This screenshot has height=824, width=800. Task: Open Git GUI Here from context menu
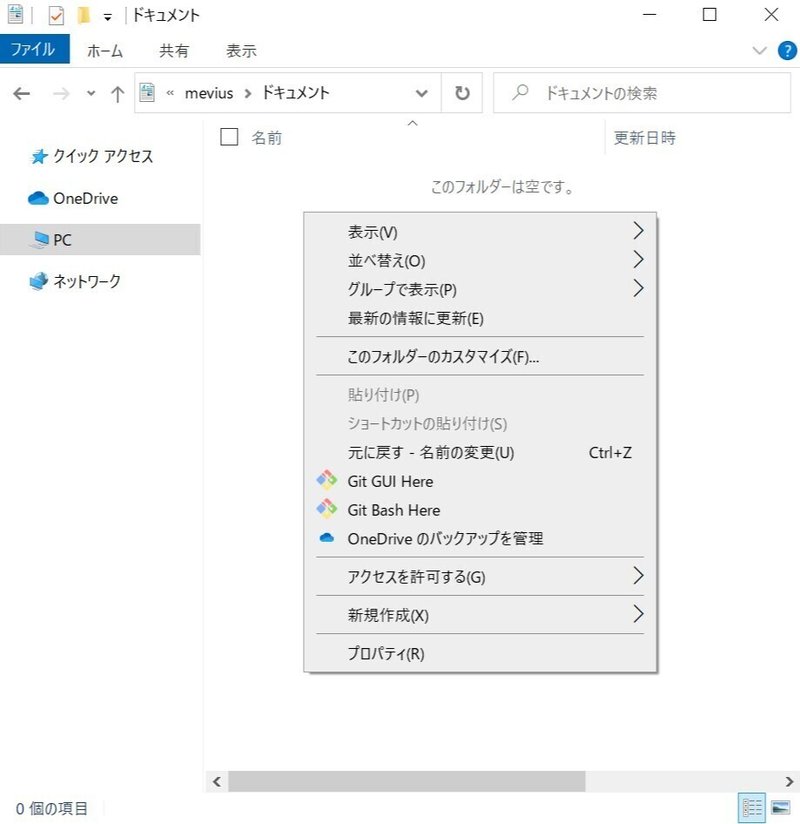pyautogui.click(x=393, y=481)
